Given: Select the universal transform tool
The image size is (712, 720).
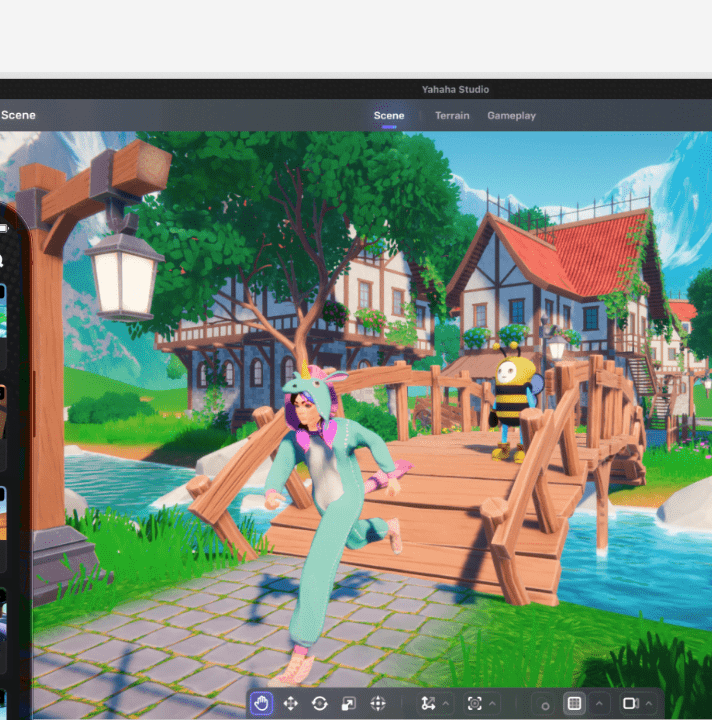Looking at the screenshot, I should pos(378,703).
